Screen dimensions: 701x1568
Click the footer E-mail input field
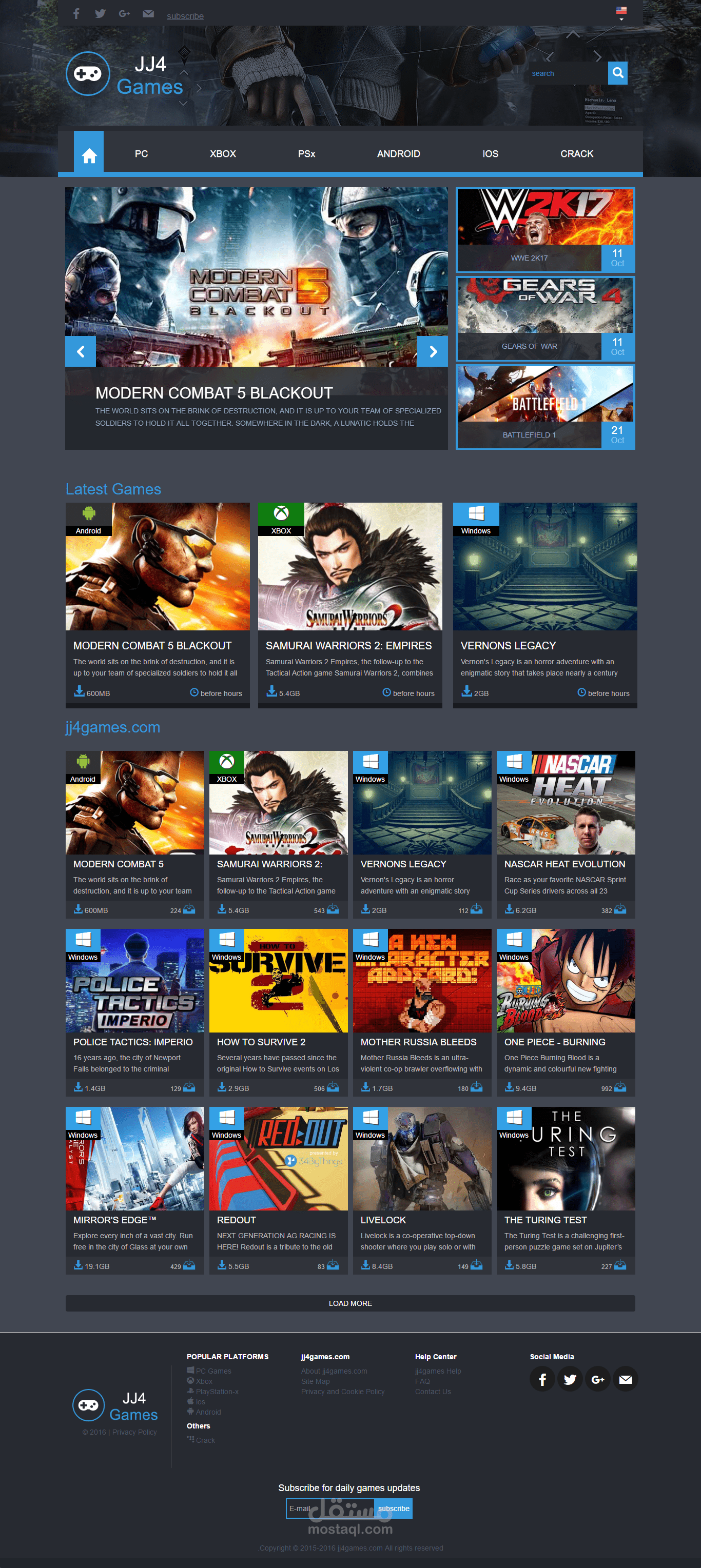(x=330, y=1509)
